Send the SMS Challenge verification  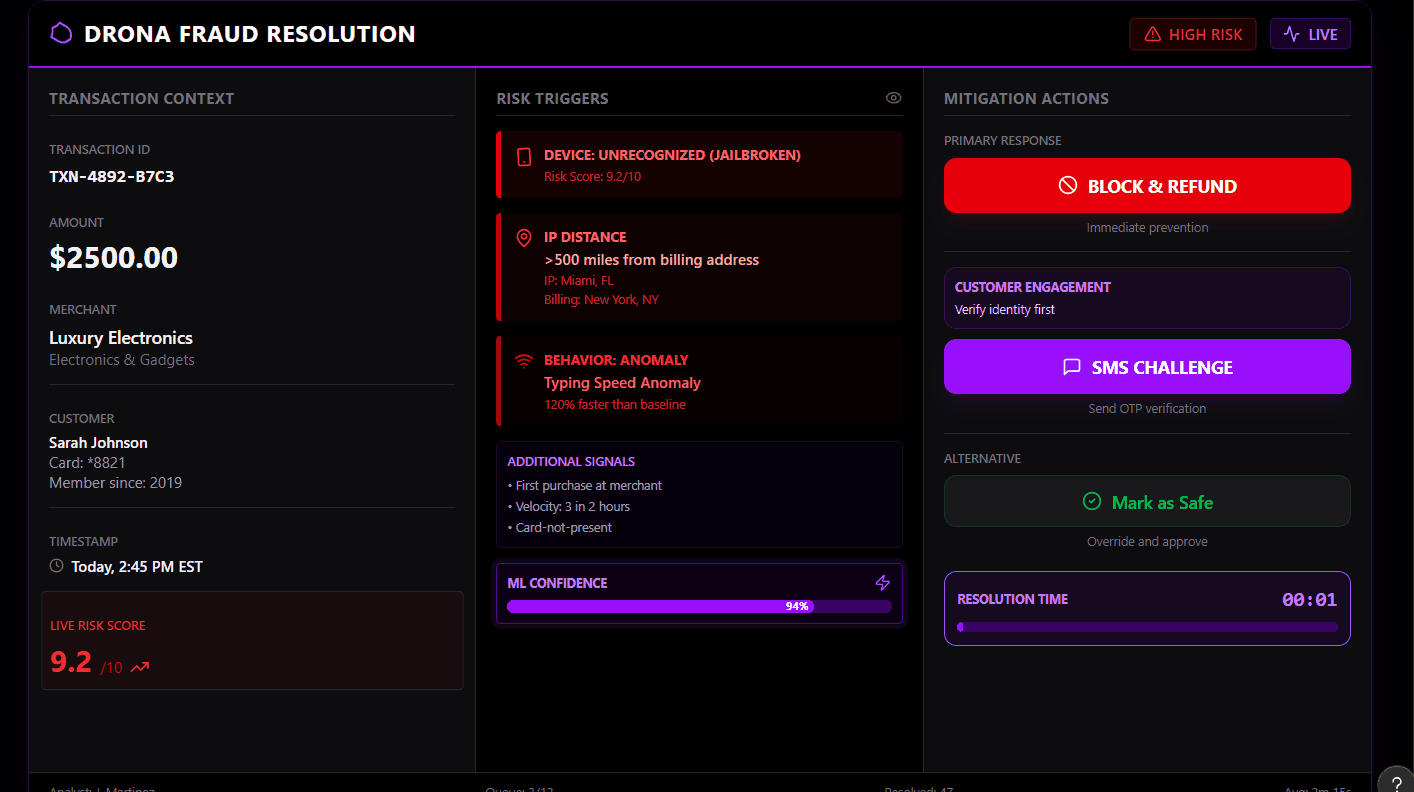[x=1147, y=367]
